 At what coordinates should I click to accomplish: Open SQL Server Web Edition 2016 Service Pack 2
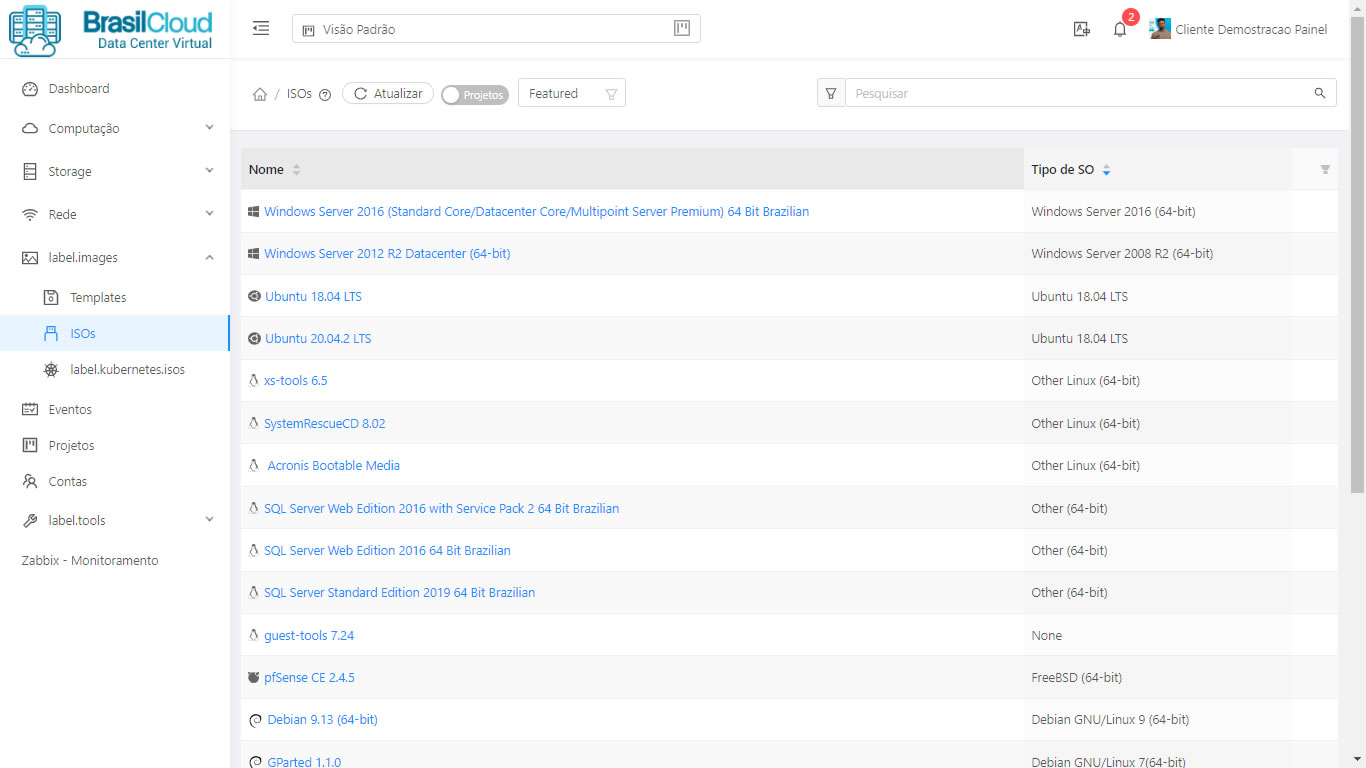441,508
